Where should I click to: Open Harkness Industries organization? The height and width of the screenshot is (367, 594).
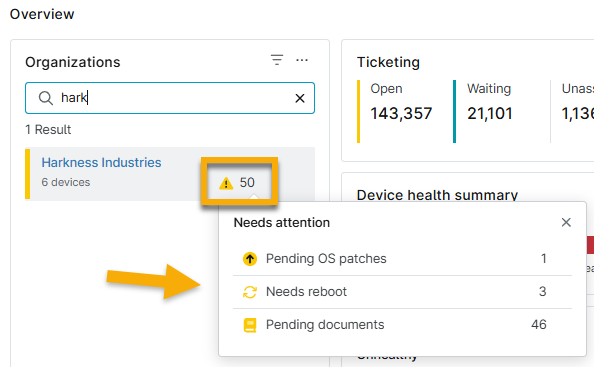pos(101,162)
